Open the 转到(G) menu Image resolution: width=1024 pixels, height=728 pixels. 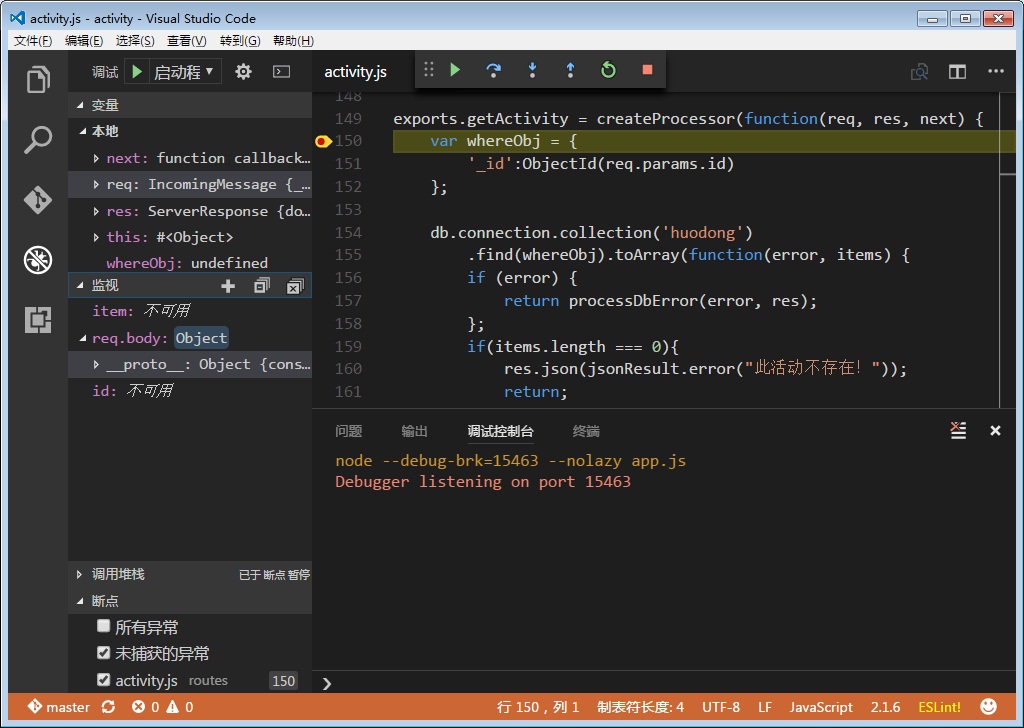tap(240, 40)
